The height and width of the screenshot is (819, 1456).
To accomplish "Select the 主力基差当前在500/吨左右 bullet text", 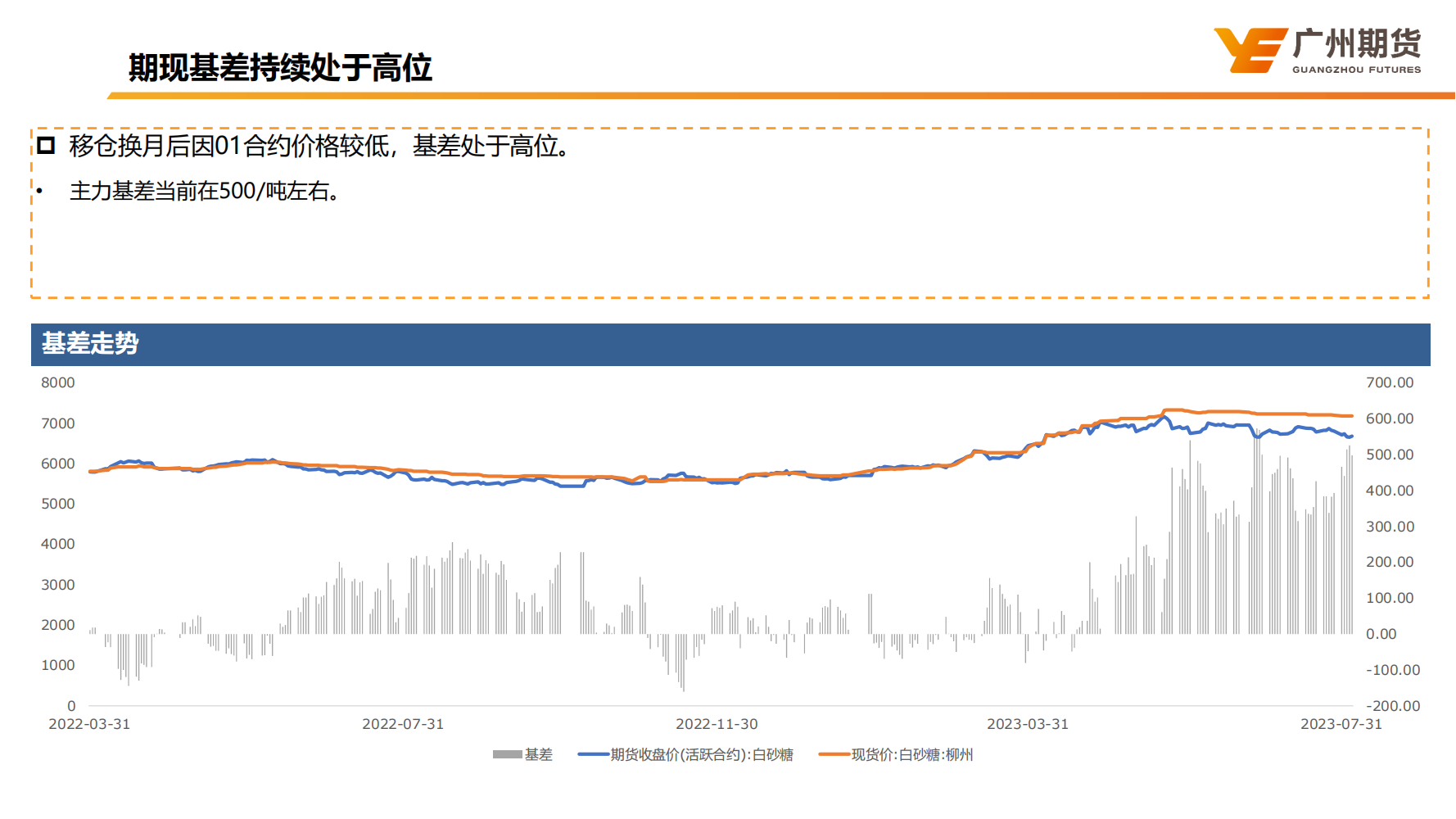I will (x=205, y=191).
